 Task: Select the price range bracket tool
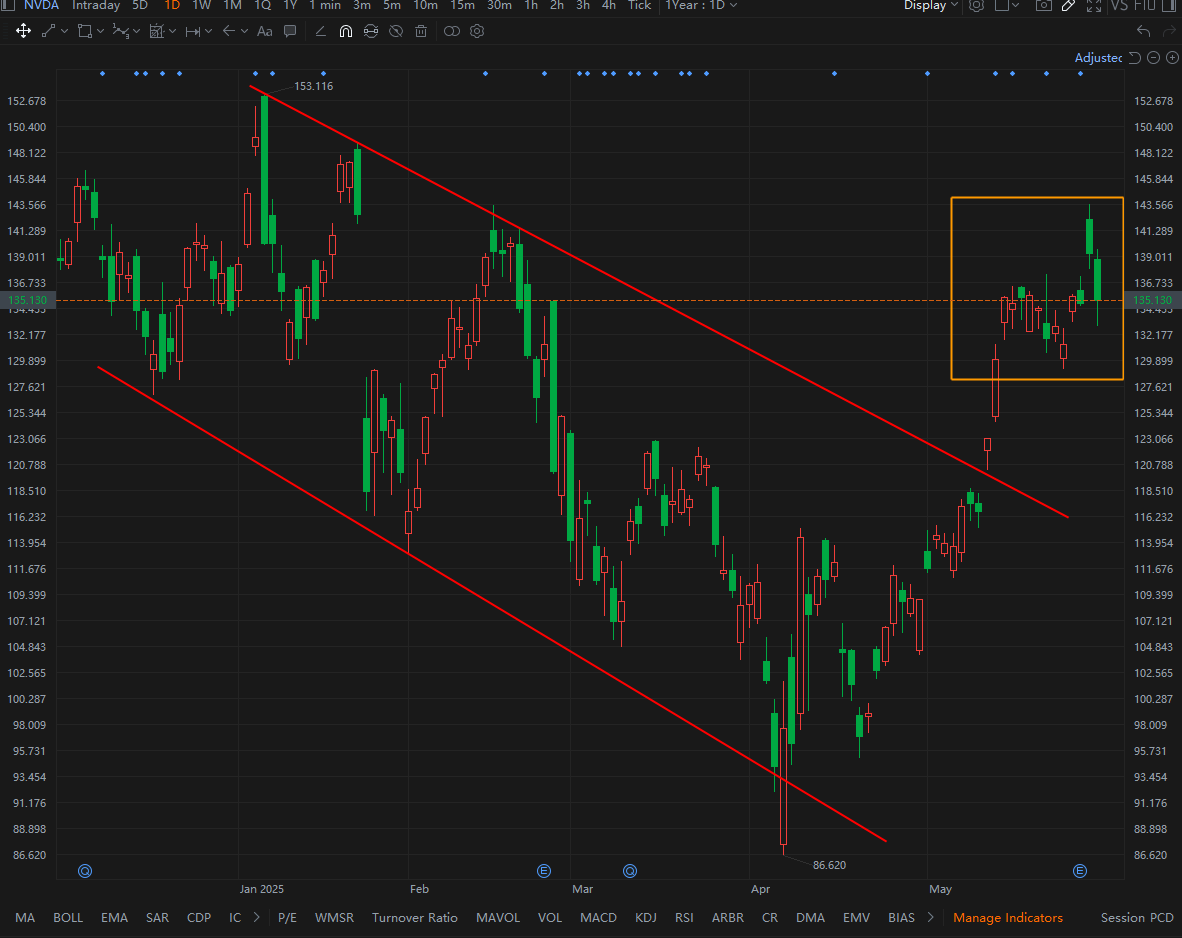[x=193, y=31]
